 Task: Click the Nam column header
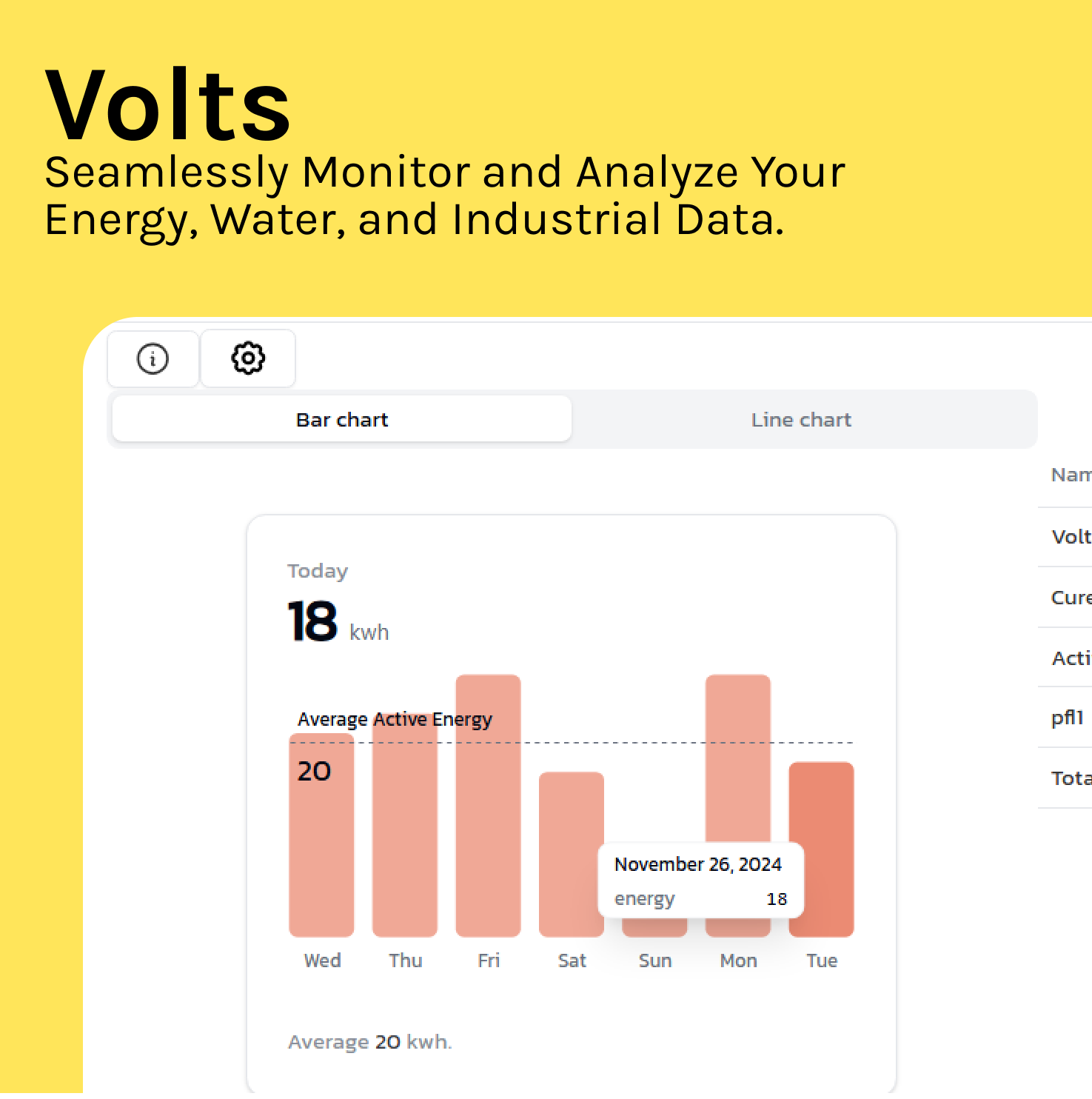tap(1071, 475)
